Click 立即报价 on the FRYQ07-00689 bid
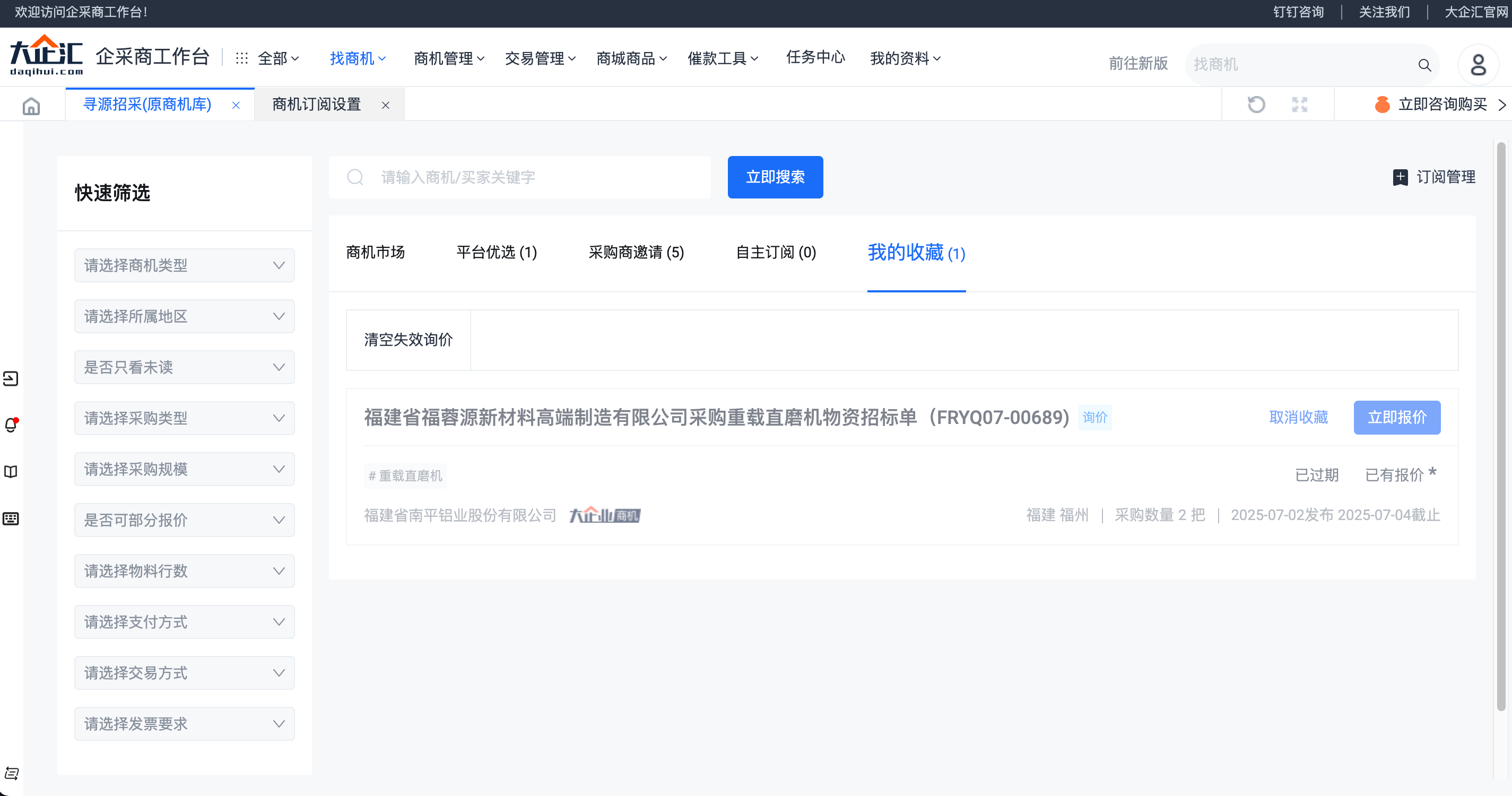1512x796 pixels. pyautogui.click(x=1397, y=418)
